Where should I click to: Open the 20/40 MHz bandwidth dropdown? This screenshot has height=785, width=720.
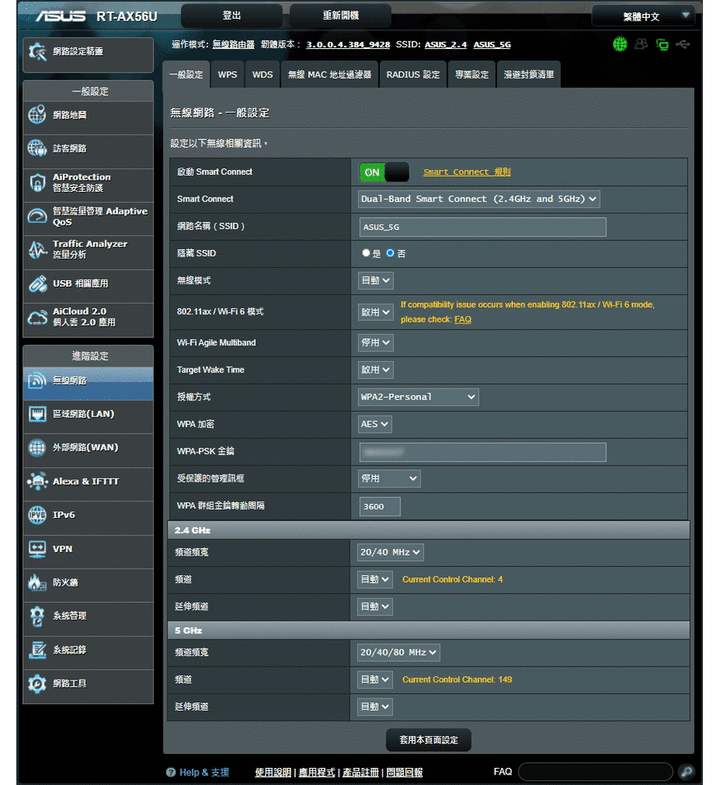click(391, 552)
